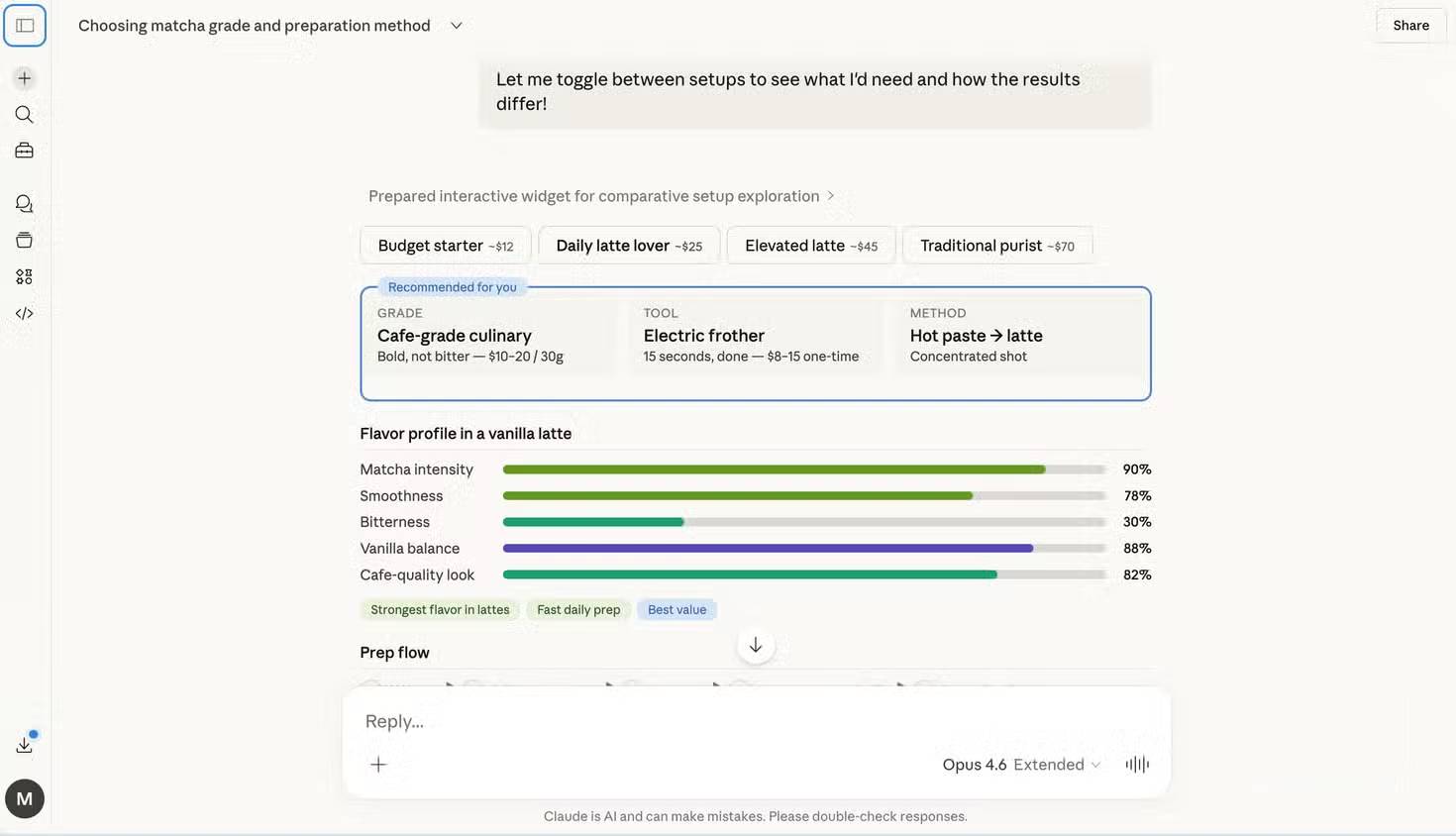The width and height of the screenshot is (1456, 836).
Task: Switch to Daily latte lover setup
Action: (x=629, y=246)
